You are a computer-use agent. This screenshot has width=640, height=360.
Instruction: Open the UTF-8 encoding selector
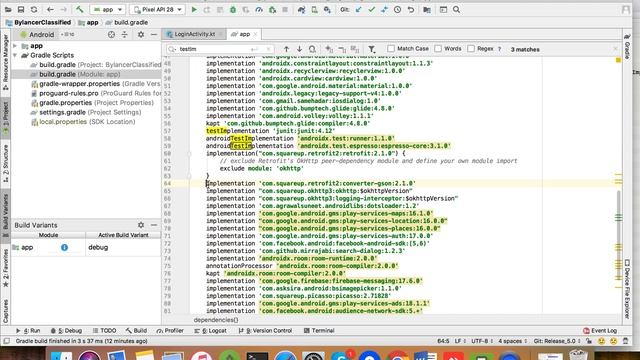(x=482, y=341)
